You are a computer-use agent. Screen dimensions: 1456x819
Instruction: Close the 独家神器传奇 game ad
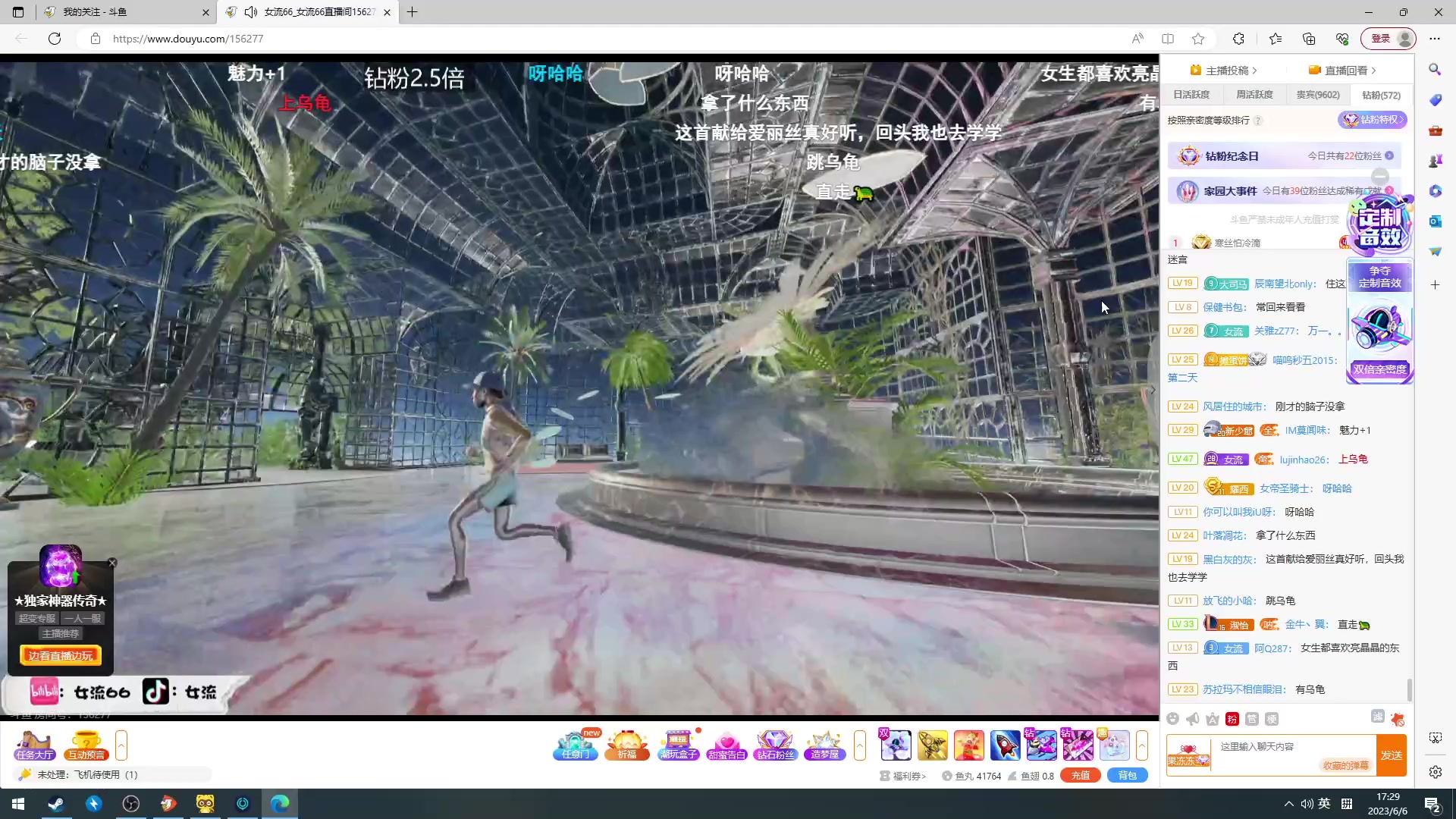112,563
